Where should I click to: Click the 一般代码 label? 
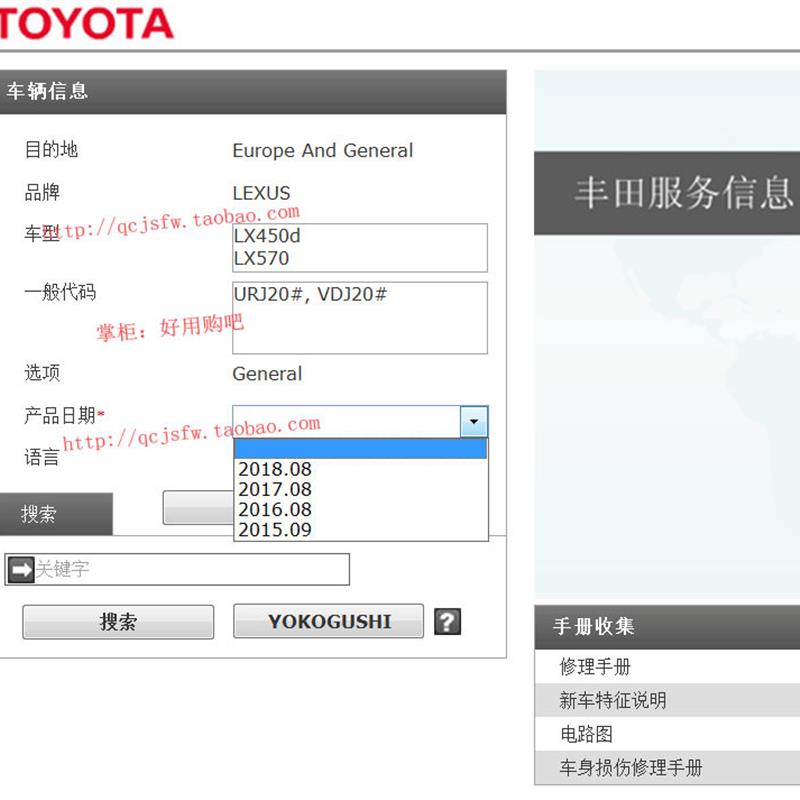60,292
